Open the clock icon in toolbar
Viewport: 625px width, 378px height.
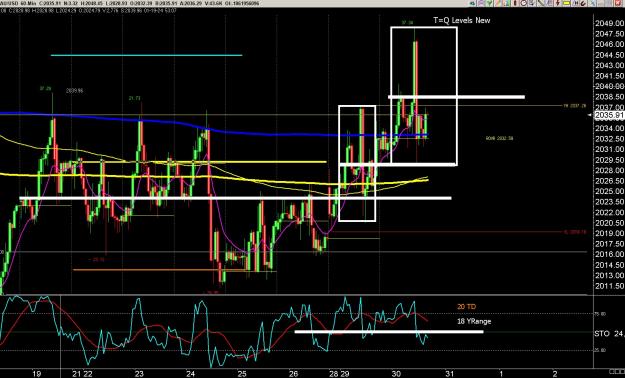[523, 3]
